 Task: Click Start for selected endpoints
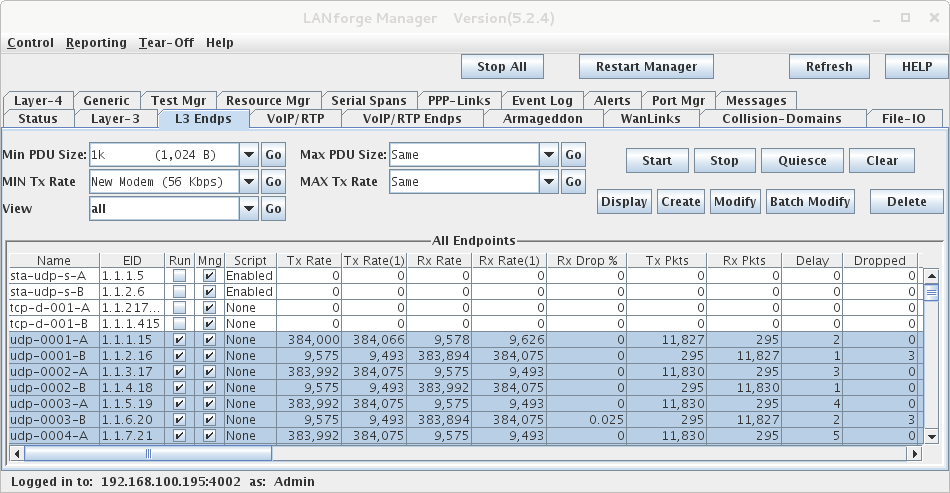tap(657, 160)
